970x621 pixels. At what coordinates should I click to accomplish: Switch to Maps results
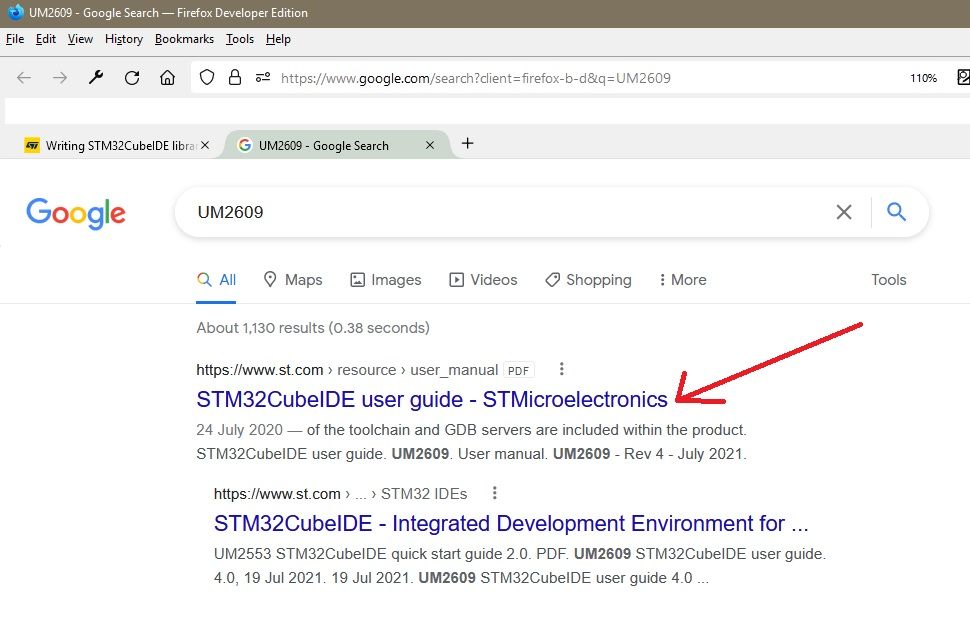pyautogui.click(x=293, y=280)
